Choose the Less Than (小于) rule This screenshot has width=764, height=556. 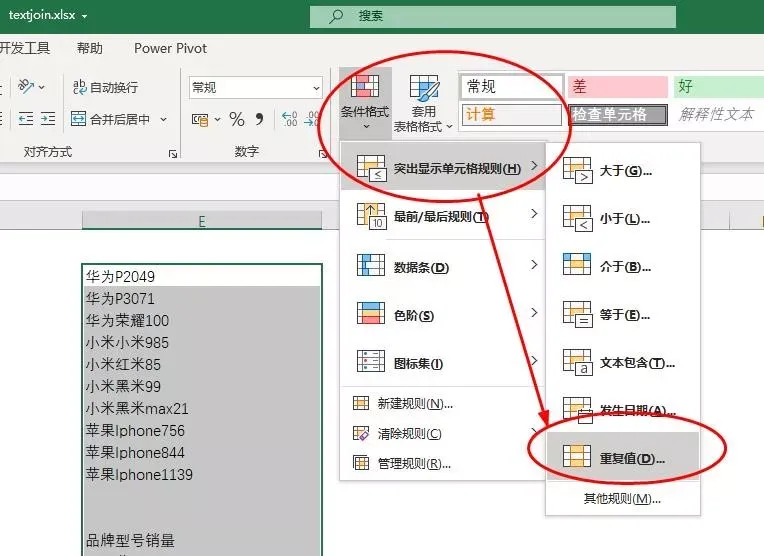(x=623, y=219)
